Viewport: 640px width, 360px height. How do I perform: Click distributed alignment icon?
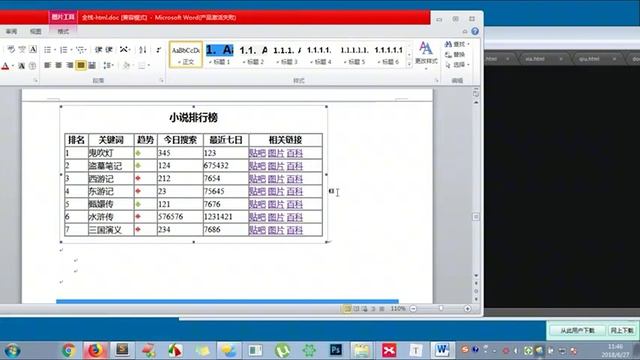[x=92, y=65]
